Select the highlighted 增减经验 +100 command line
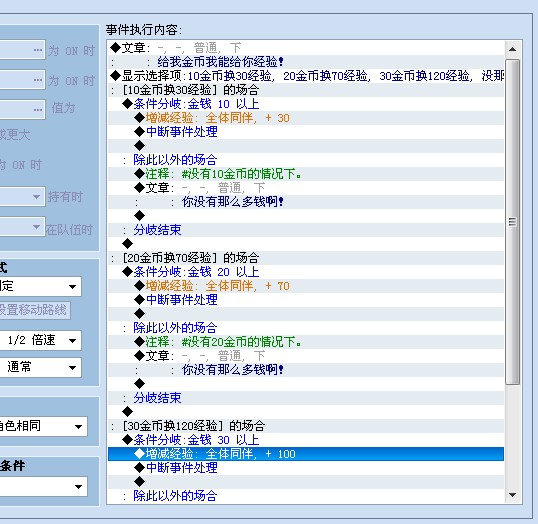This screenshot has width=538, height=524. (306, 454)
